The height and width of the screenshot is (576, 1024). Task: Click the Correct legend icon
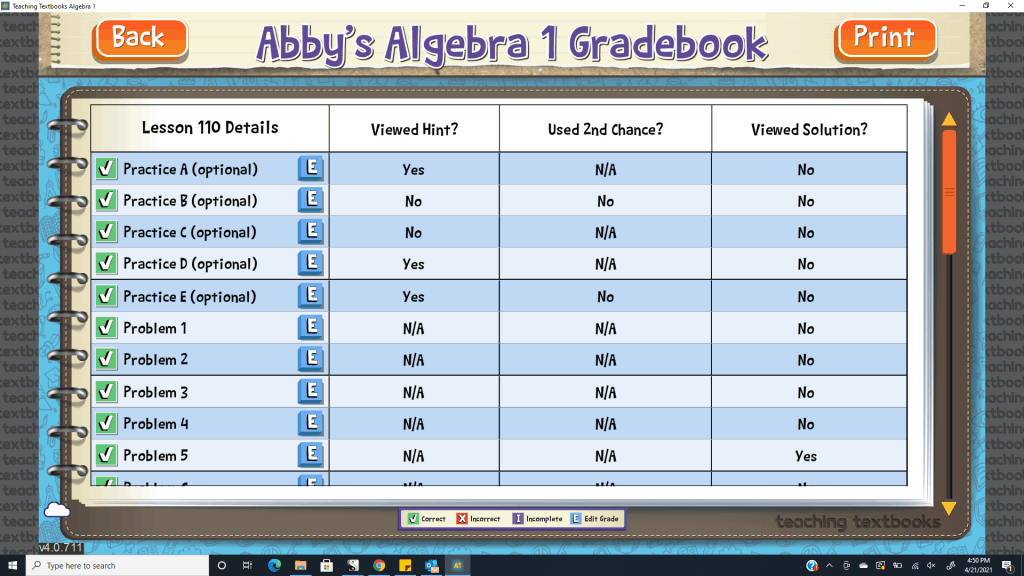(x=413, y=519)
